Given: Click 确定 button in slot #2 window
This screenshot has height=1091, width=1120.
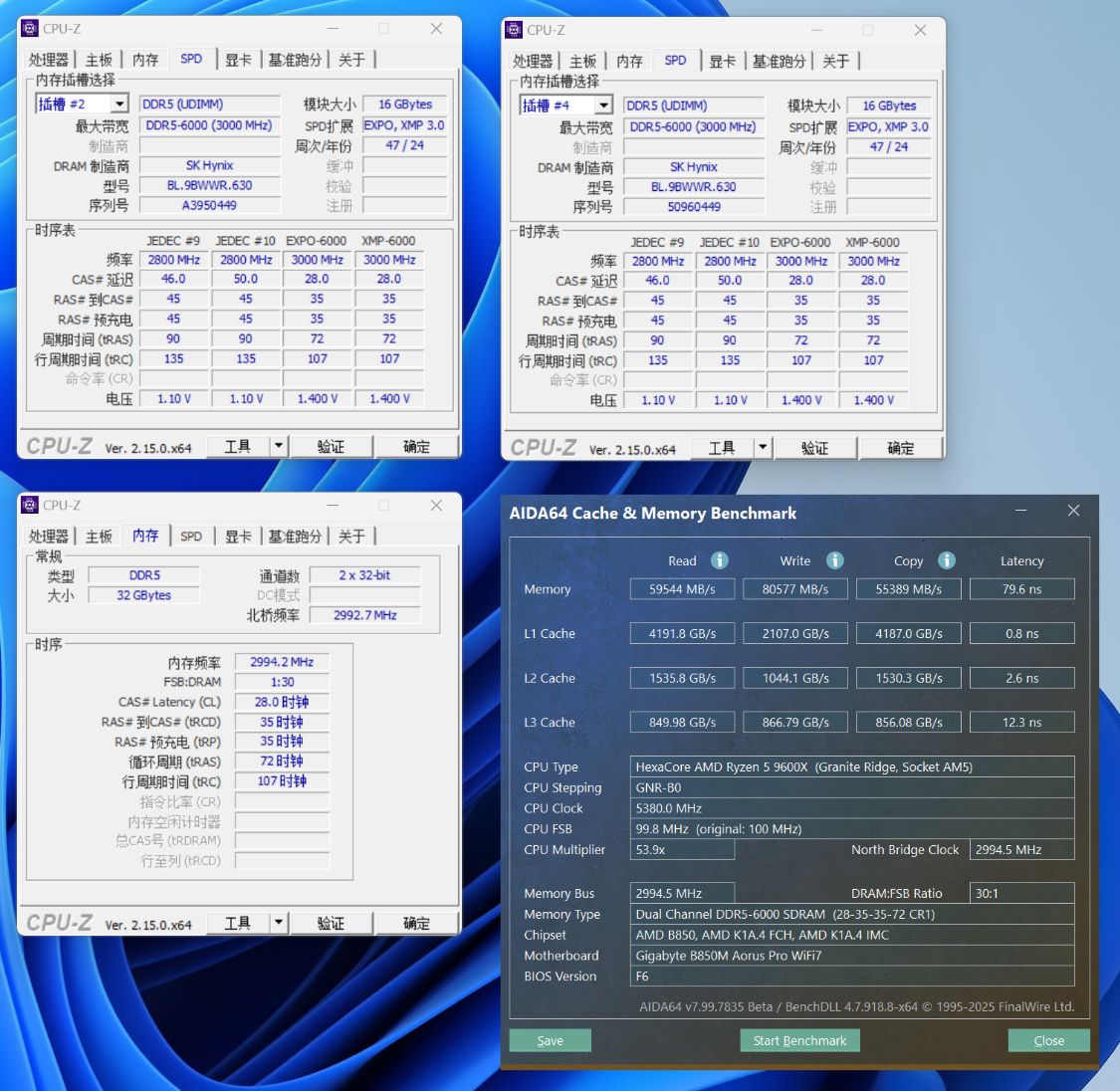Looking at the screenshot, I should coord(416,446).
